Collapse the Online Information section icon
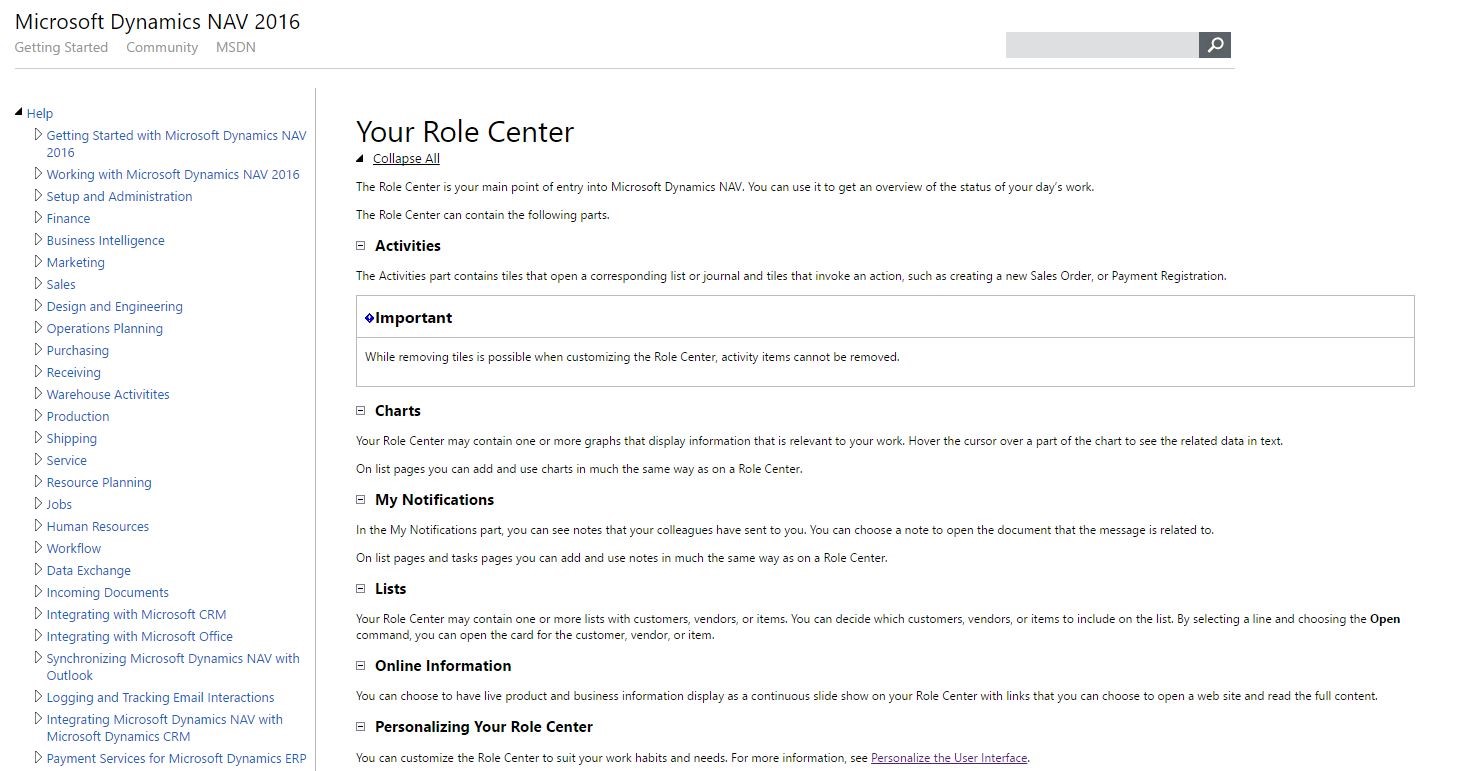This screenshot has height=771, width=1462. pyautogui.click(x=361, y=665)
